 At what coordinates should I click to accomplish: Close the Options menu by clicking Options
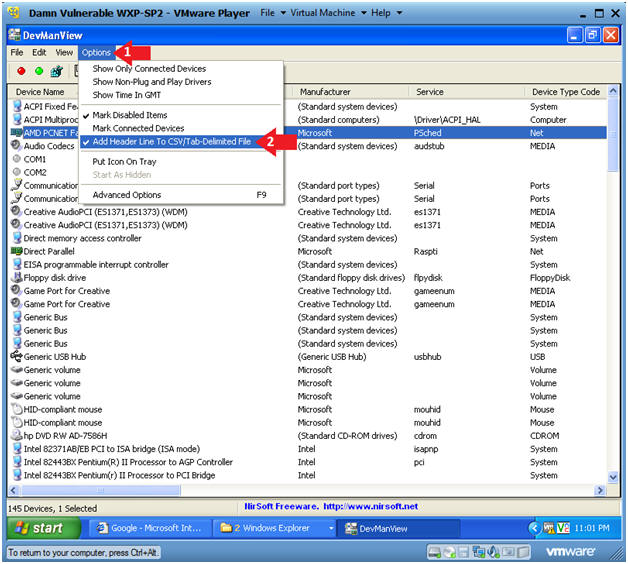(x=96, y=52)
